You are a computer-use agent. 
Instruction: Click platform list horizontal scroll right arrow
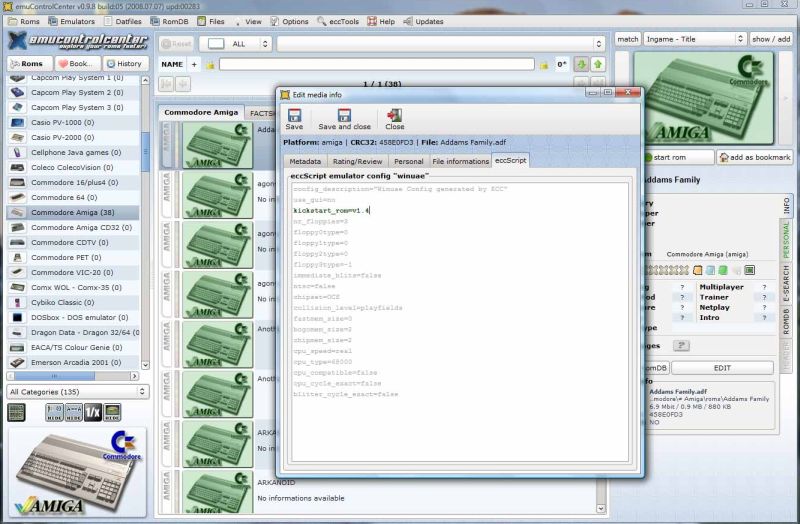[x=134, y=376]
